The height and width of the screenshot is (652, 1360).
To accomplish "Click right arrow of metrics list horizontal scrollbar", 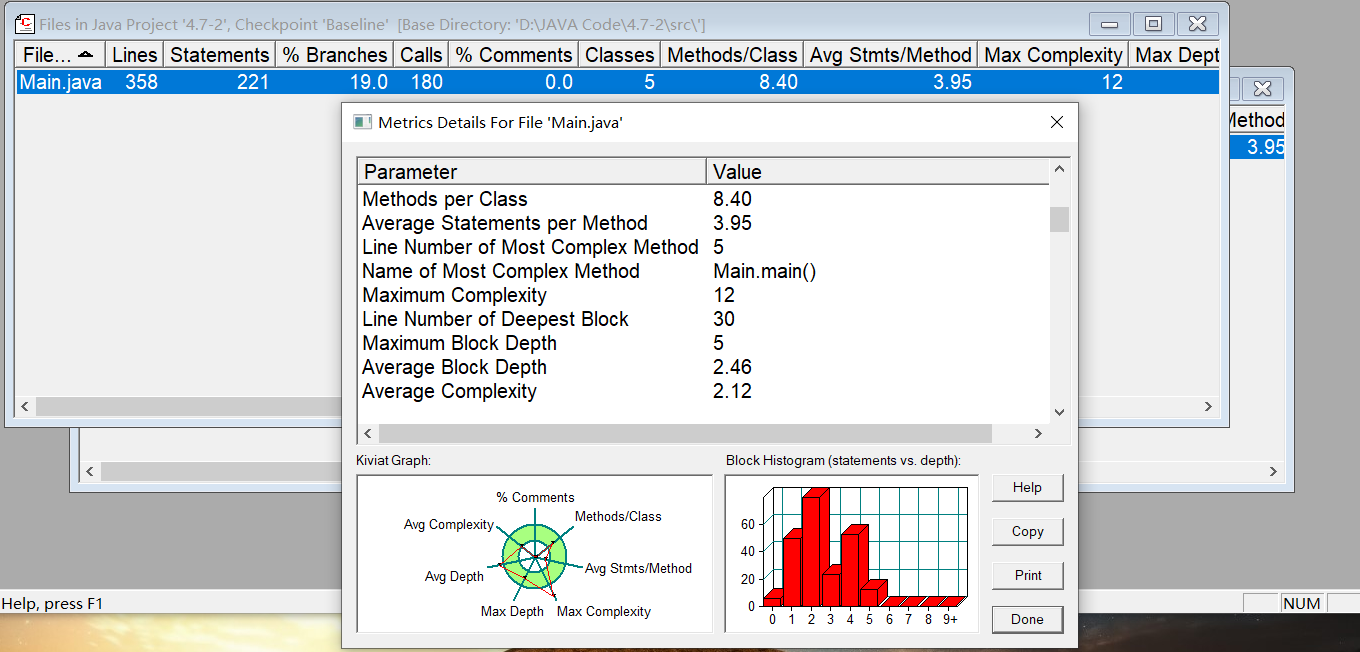I will (x=1038, y=433).
